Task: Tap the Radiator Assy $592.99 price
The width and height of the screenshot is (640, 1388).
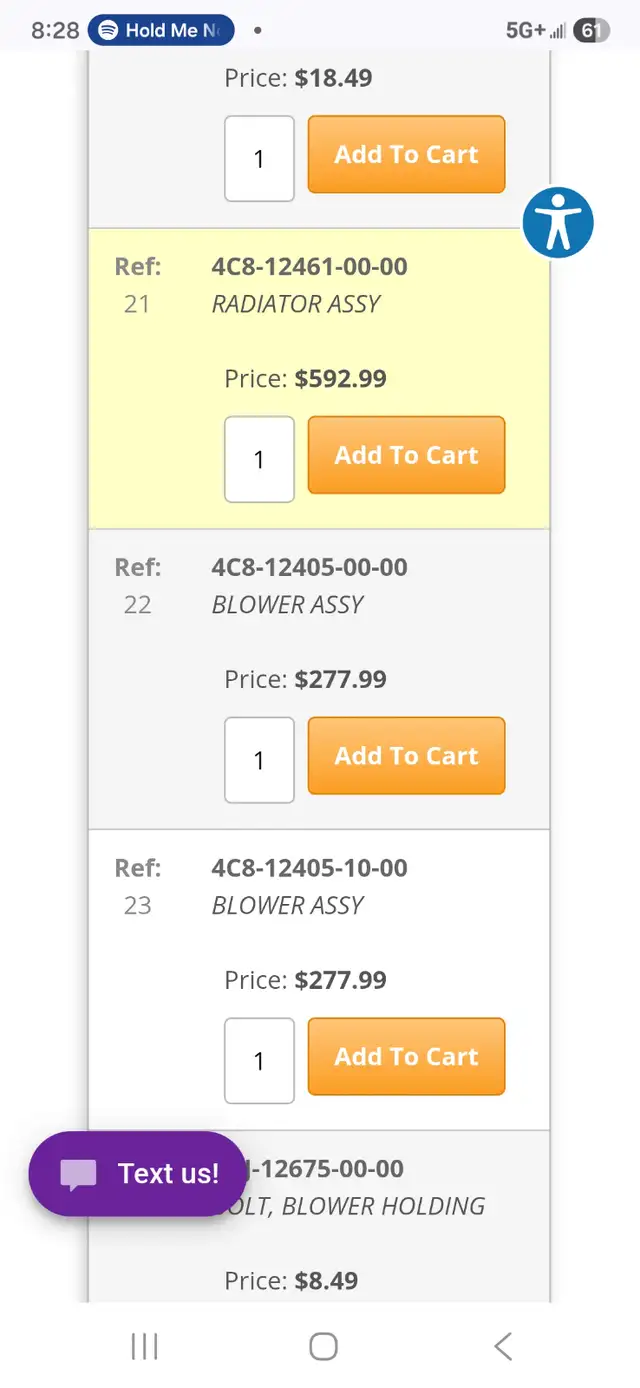Action: (x=340, y=379)
